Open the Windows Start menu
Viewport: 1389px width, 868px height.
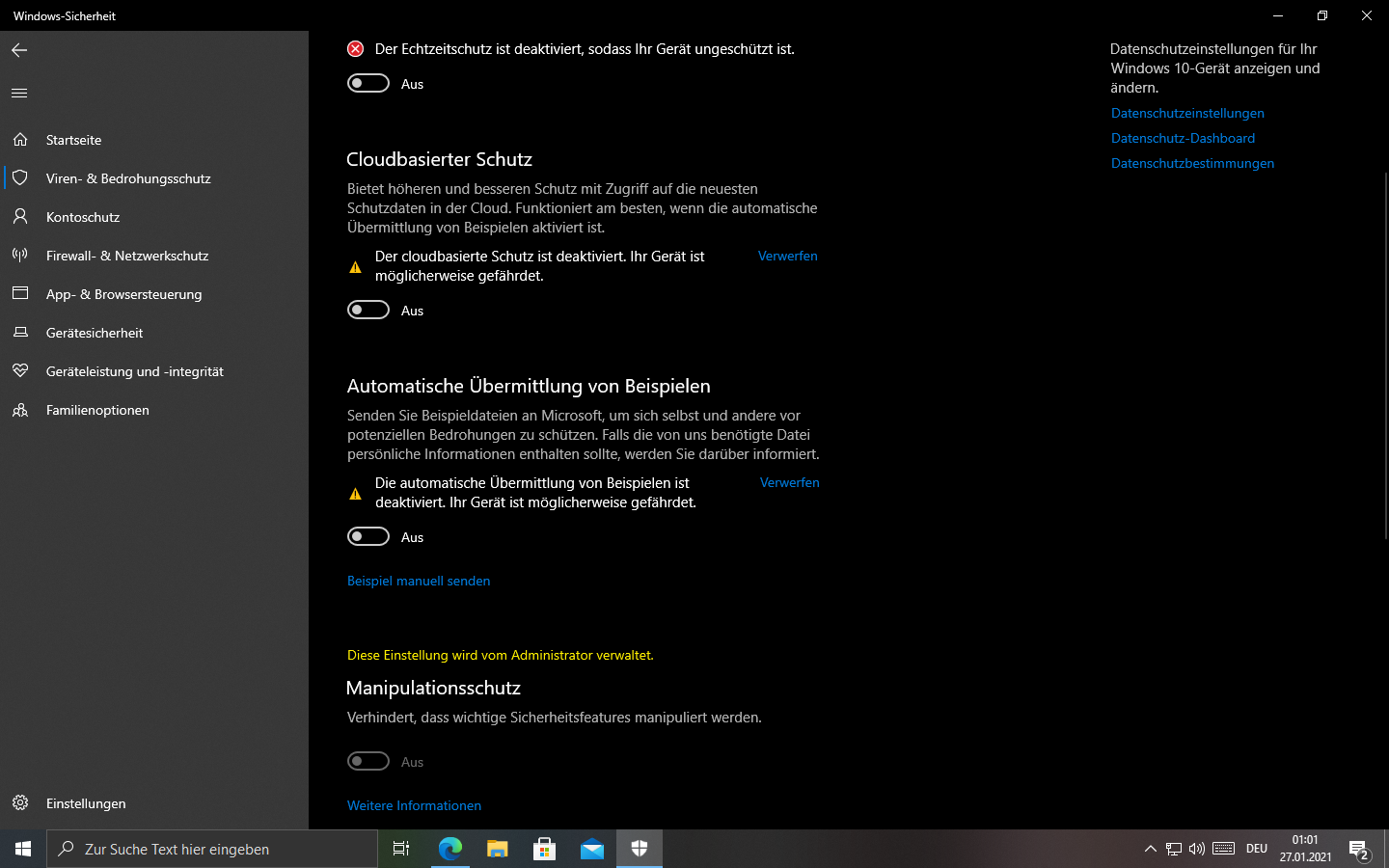click(x=23, y=849)
